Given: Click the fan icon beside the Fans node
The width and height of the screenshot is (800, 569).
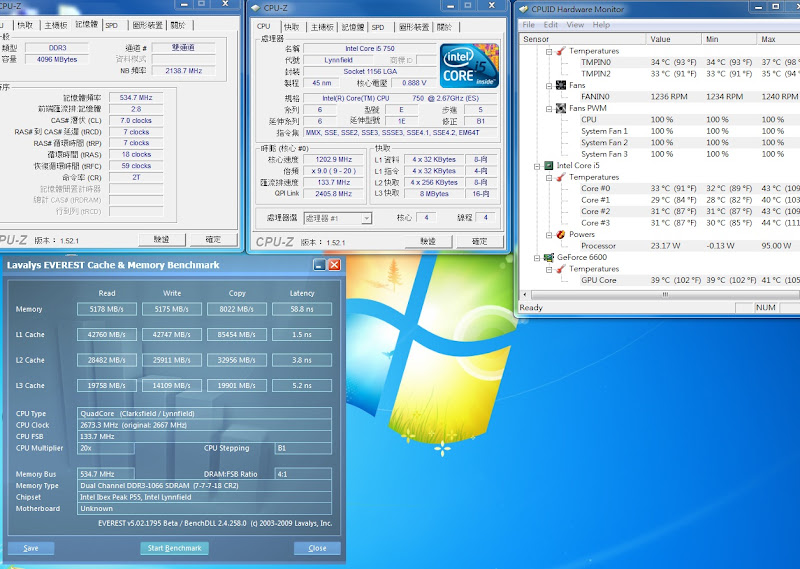Looking at the screenshot, I should tap(561, 85).
